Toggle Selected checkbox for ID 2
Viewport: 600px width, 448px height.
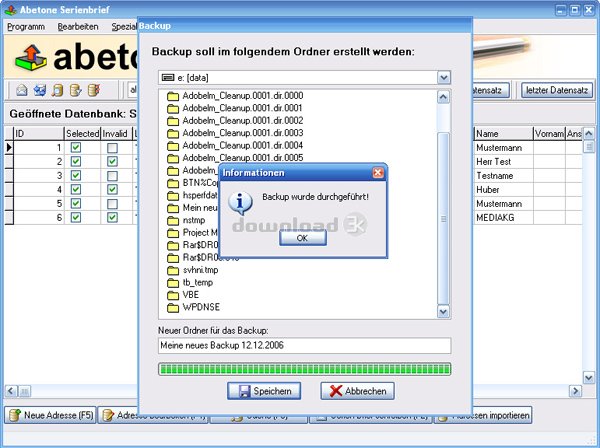pyautogui.click(x=76, y=161)
